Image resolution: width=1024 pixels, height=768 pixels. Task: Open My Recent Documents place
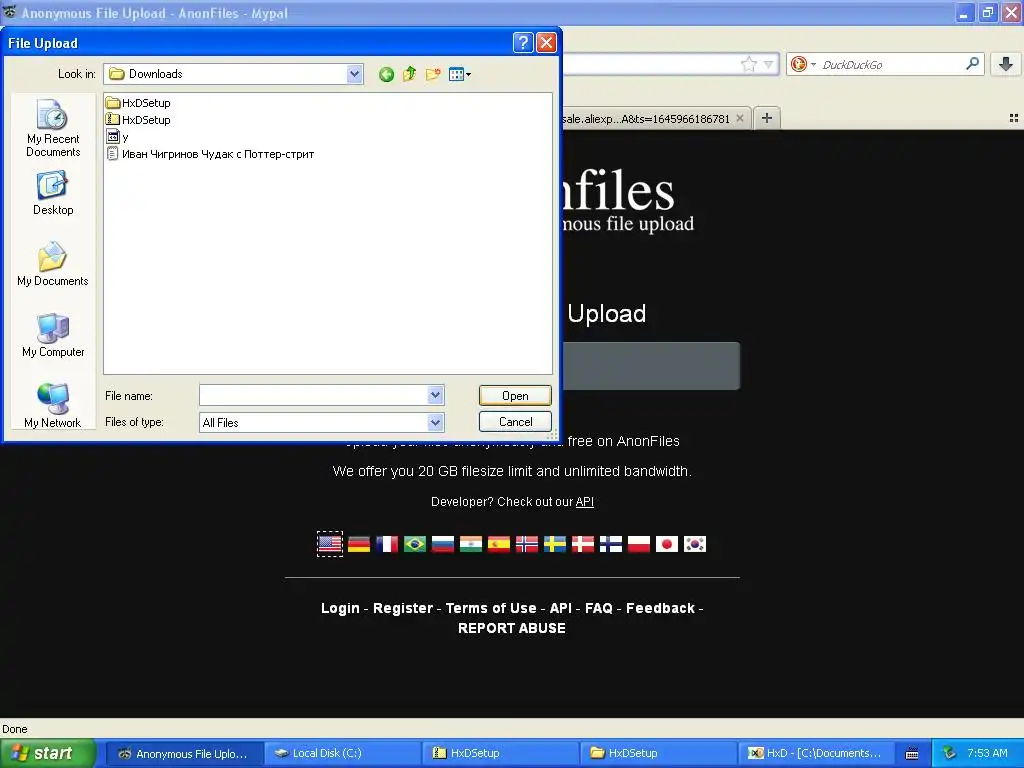(53, 128)
